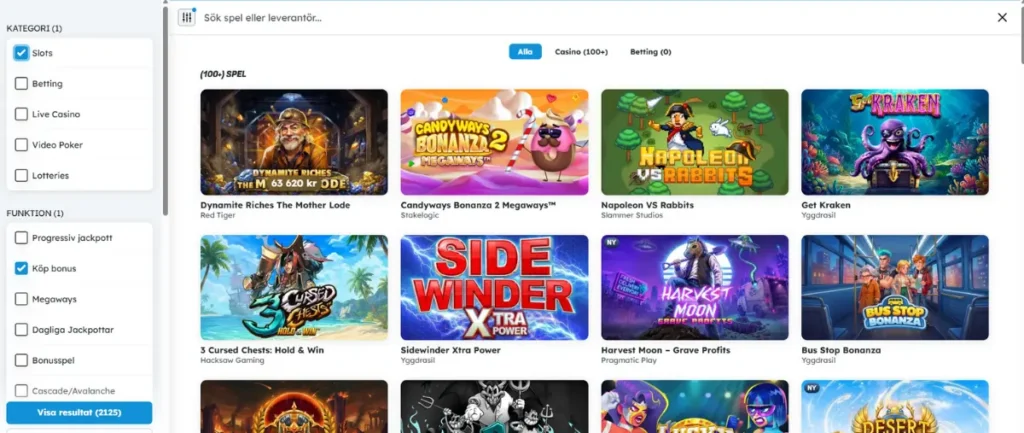Click provider name Hacksaw Gaming
Image resolution: width=1024 pixels, height=433 pixels.
[232, 361]
